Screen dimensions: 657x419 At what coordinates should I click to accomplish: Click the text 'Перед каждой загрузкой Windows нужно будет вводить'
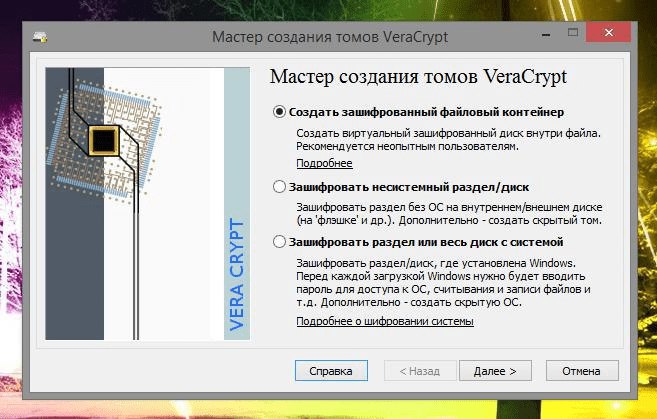(x=440, y=276)
